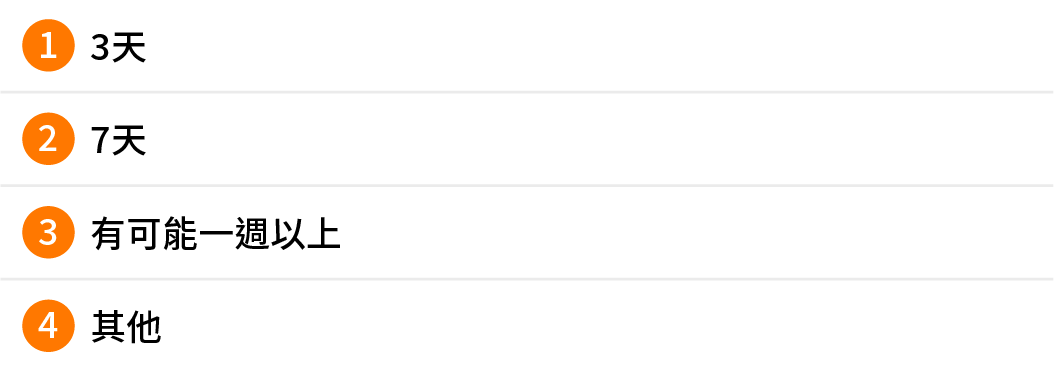1054x378 pixels.
Task: Select the 其他 option text
Action: [126, 328]
